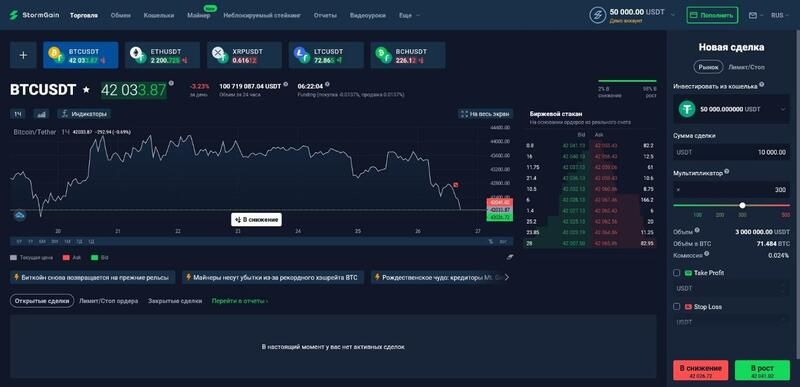Switch to Закрытые сделки tab
800x387 pixels.
(175, 301)
